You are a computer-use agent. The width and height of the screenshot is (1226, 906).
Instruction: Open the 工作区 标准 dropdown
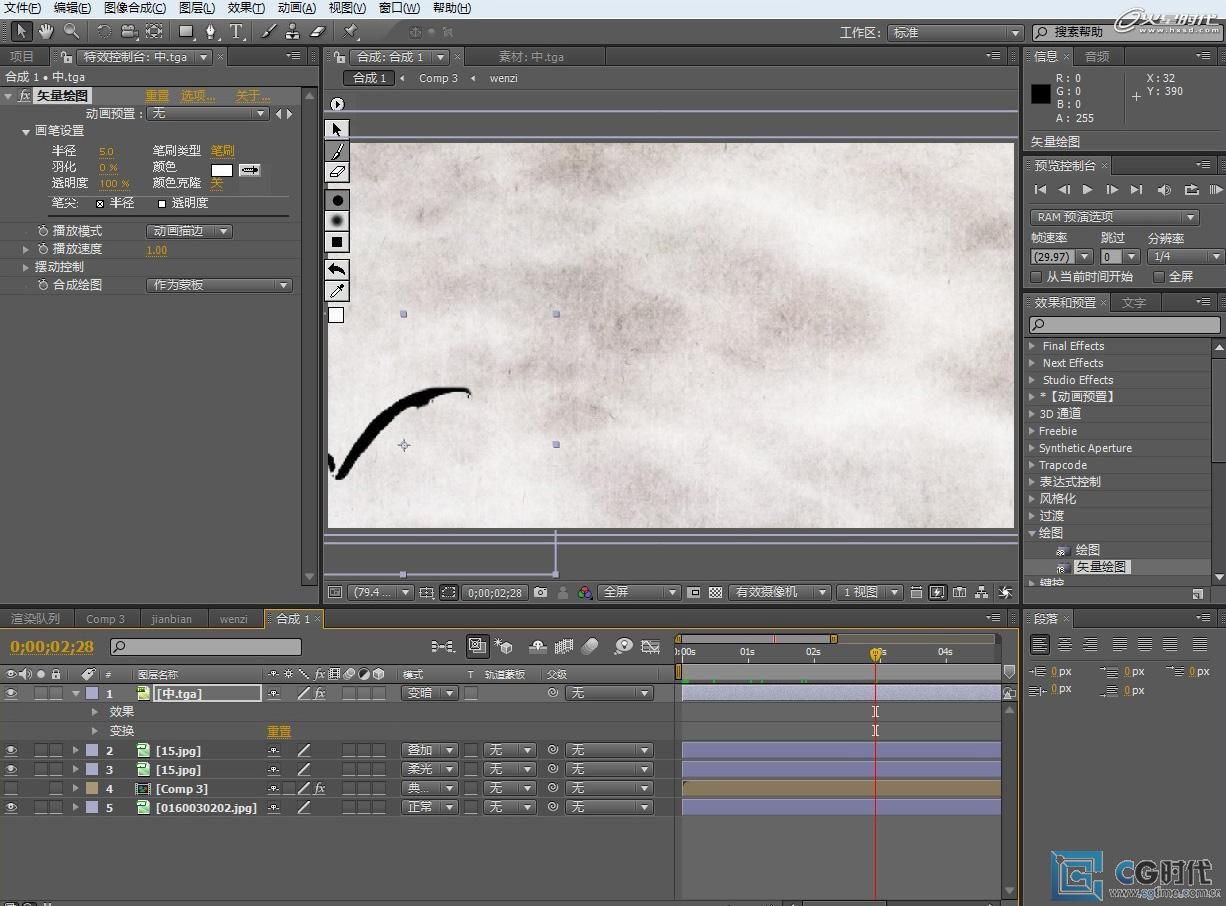click(x=955, y=33)
